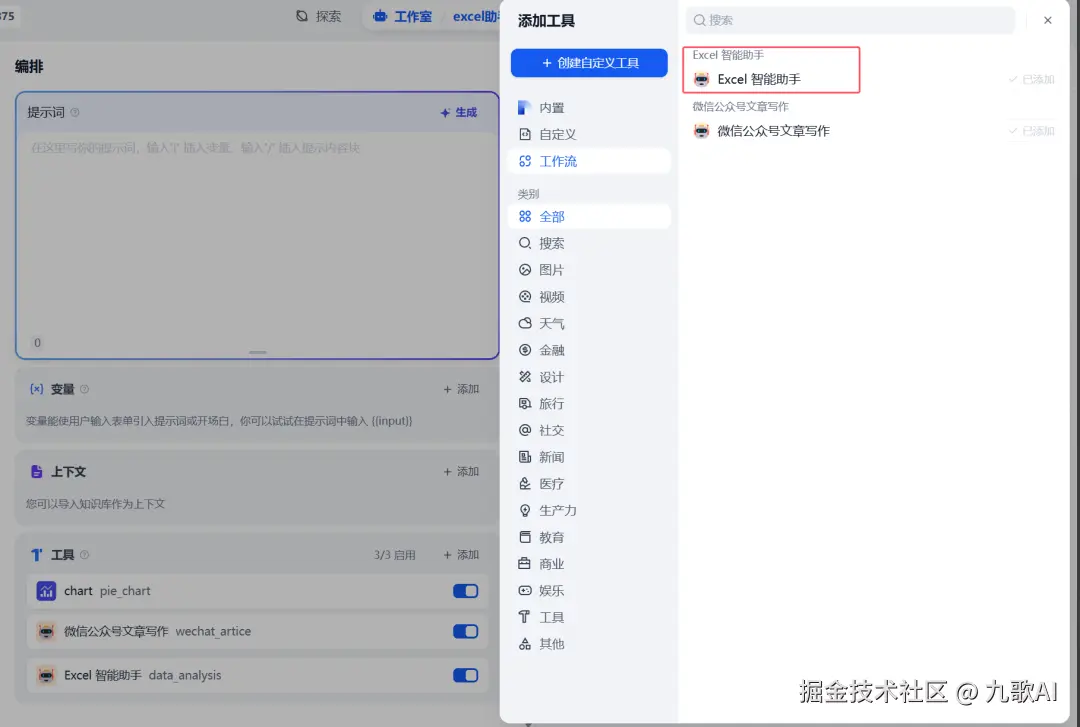The width and height of the screenshot is (1080, 727).
Task: Toggle off the chart pie_chart tool
Action: click(466, 591)
